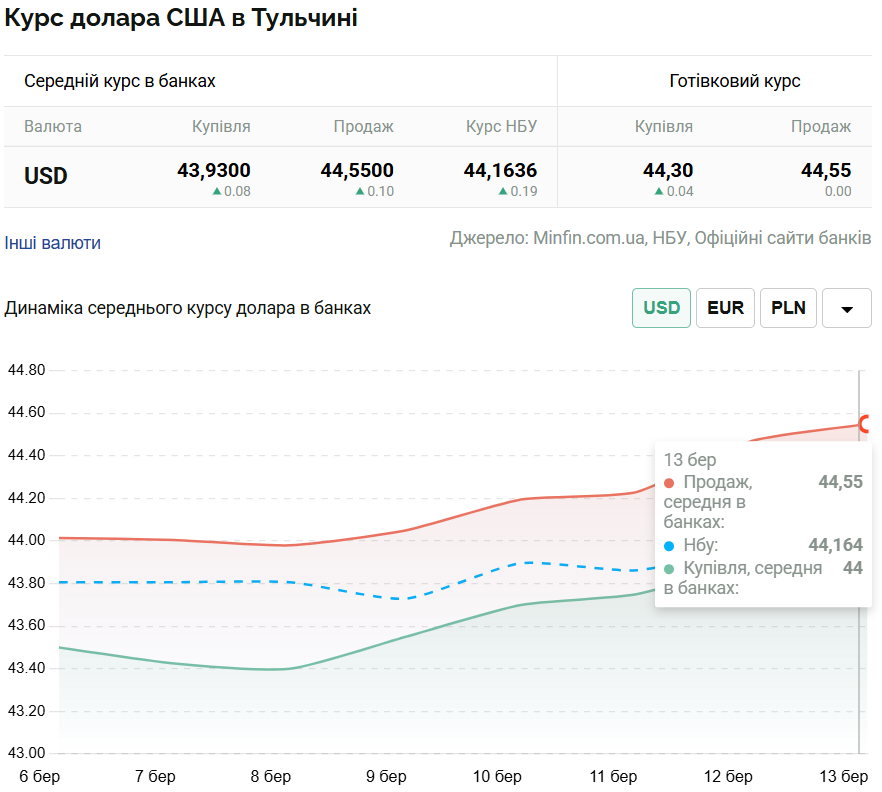This screenshot has width=882, height=792.
Task: Expand more currencies dropdown arrow
Action: (x=847, y=309)
